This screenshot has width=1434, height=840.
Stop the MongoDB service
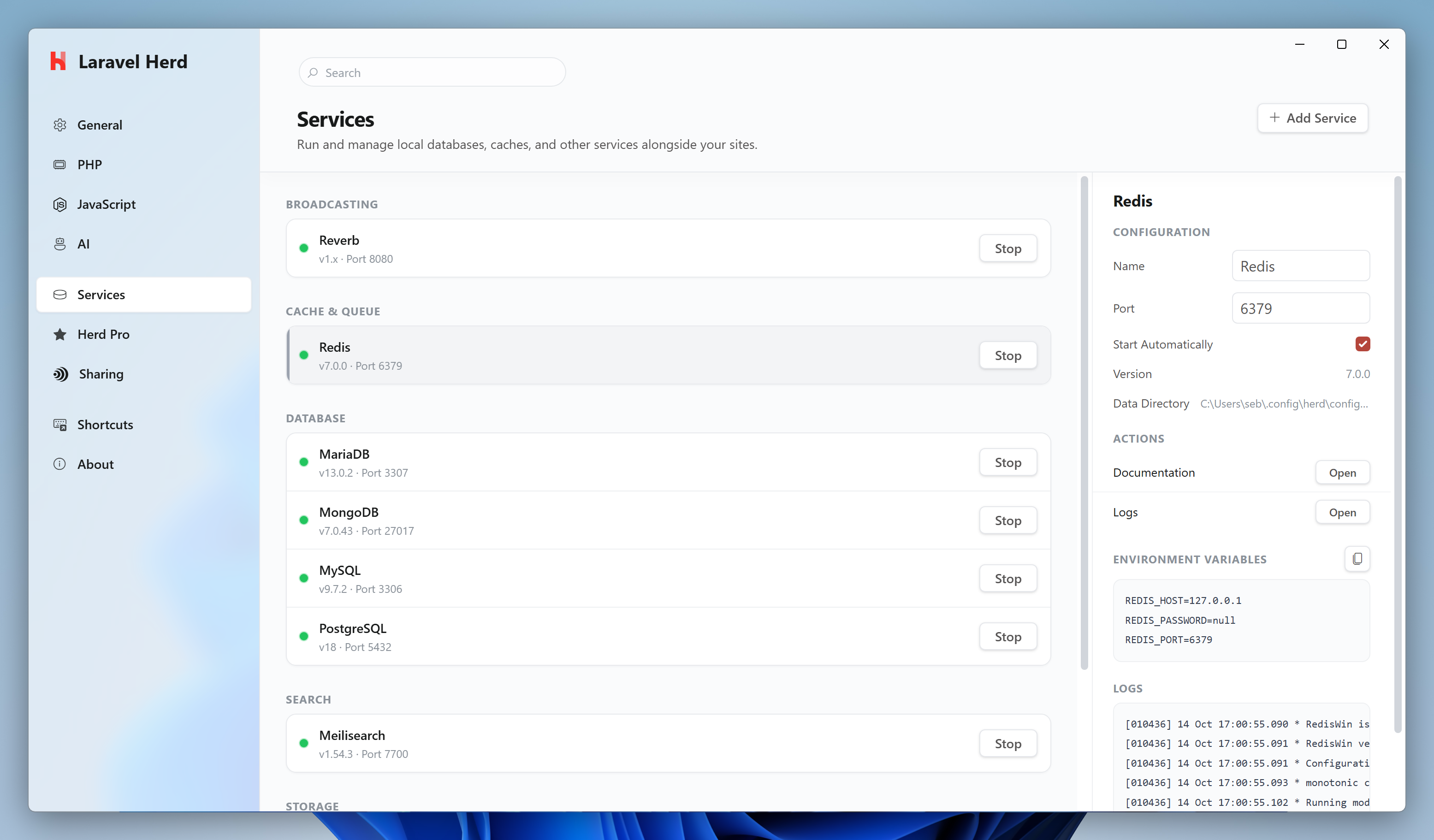[x=1008, y=520]
